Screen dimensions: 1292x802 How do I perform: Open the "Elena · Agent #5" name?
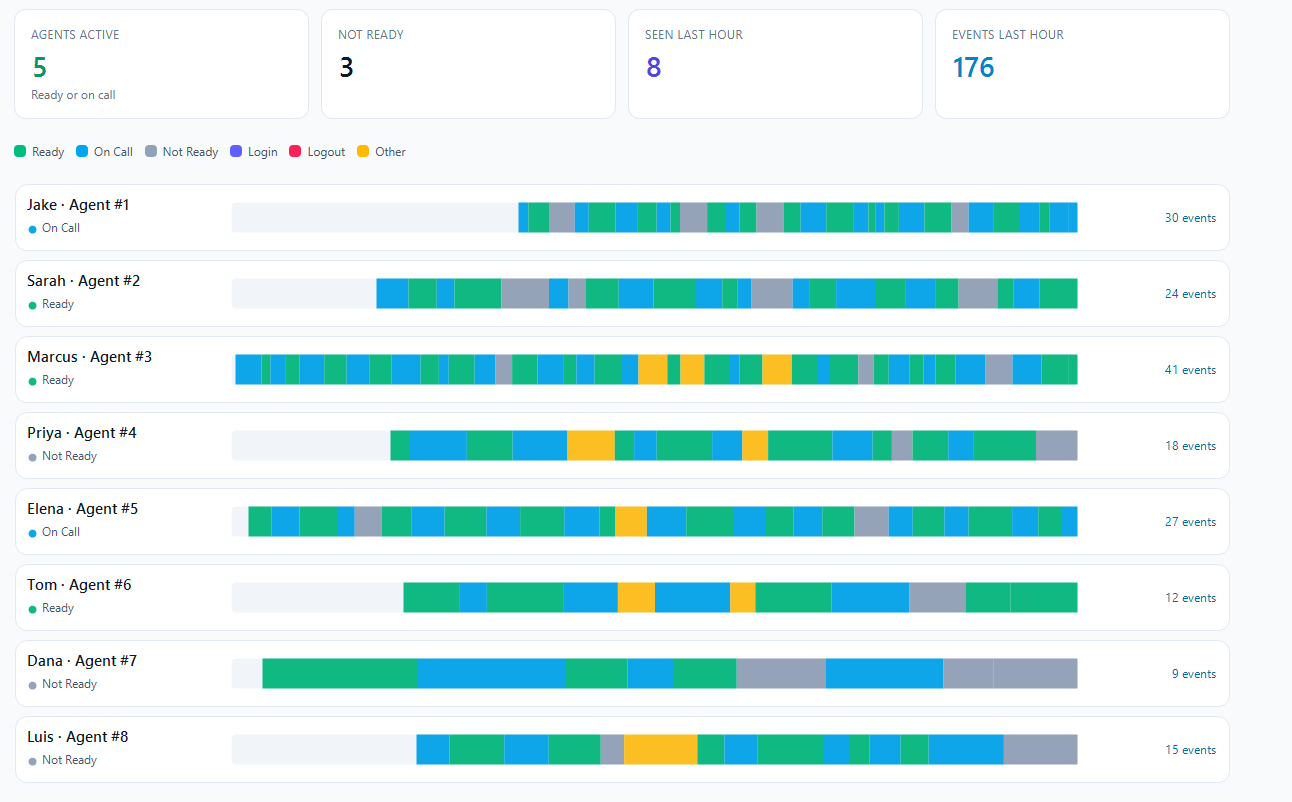coord(83,509)
